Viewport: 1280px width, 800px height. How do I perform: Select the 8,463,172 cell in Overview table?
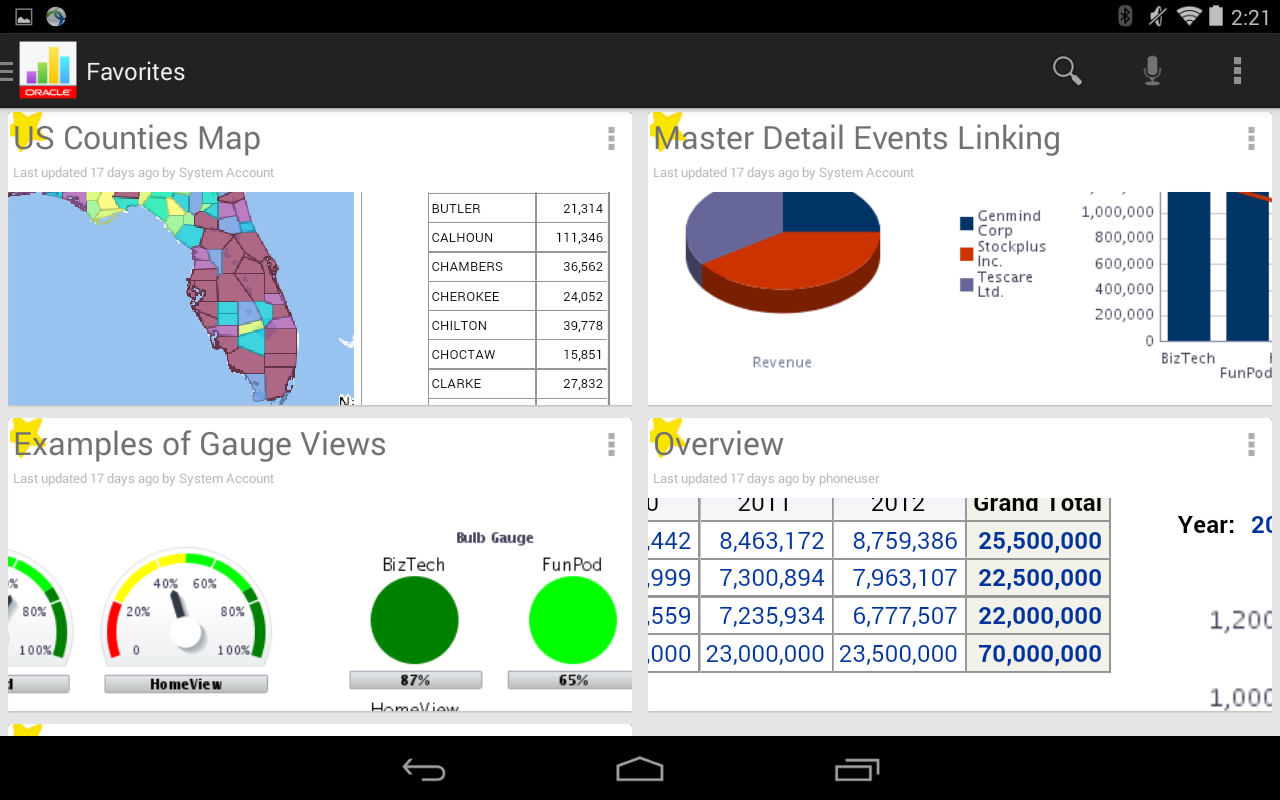point(766,541)
